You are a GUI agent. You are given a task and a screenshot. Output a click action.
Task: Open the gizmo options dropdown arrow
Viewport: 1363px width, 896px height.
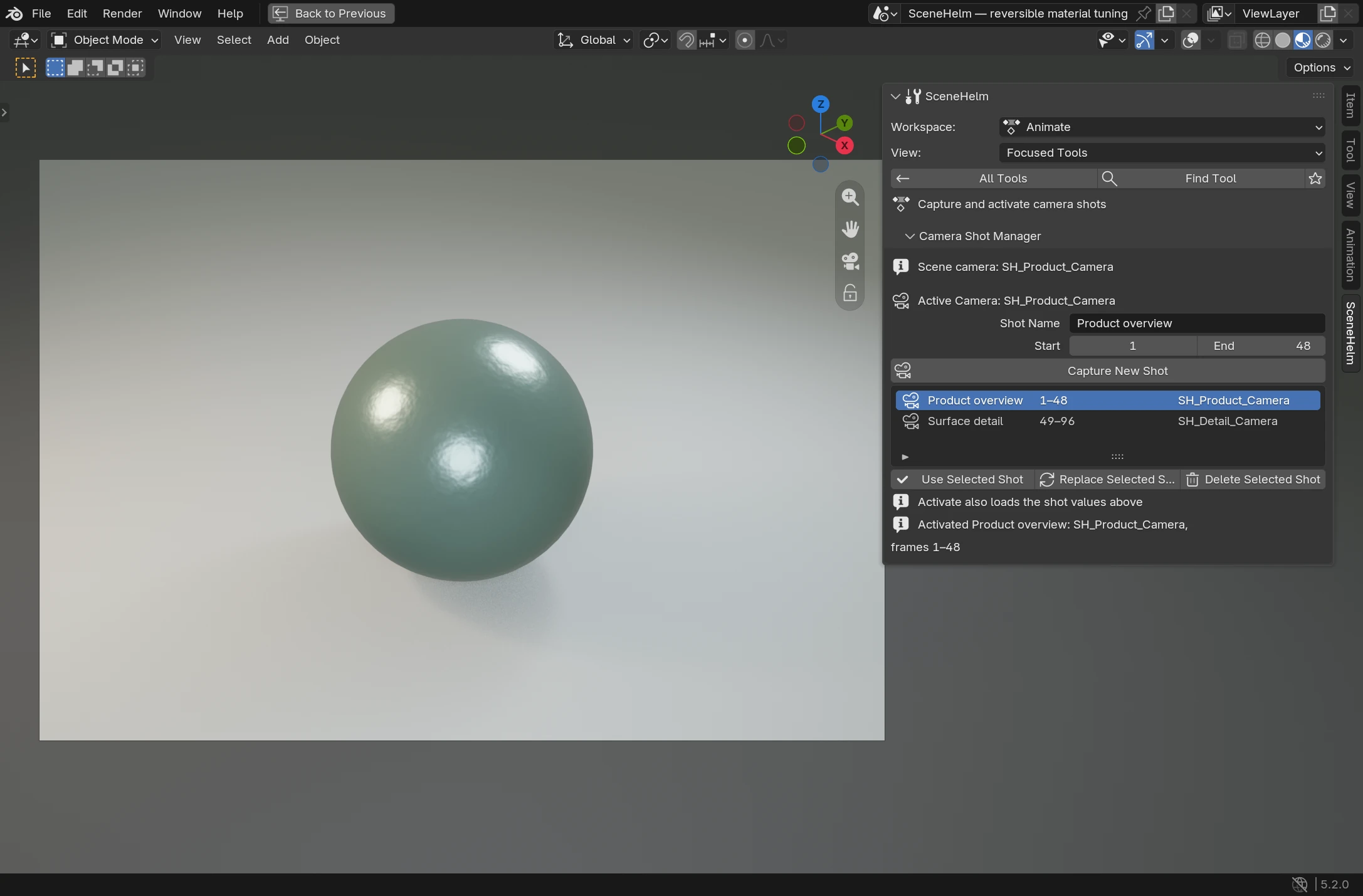(1164, 40)
